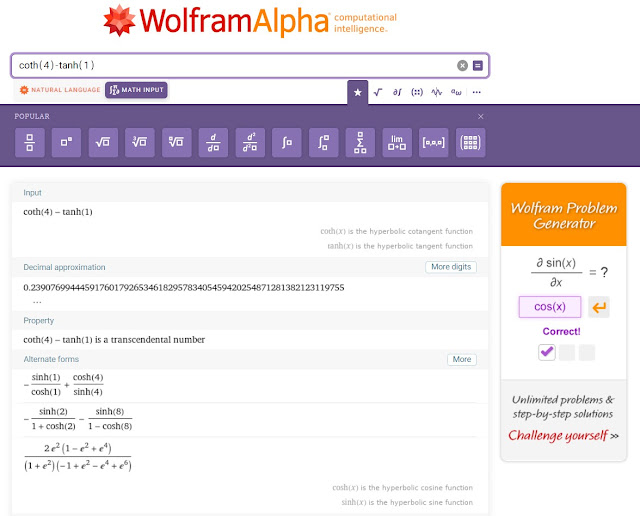Open the square root symbols tab
The width and height of the screenshot is (640, 516).
pos(378,92)
